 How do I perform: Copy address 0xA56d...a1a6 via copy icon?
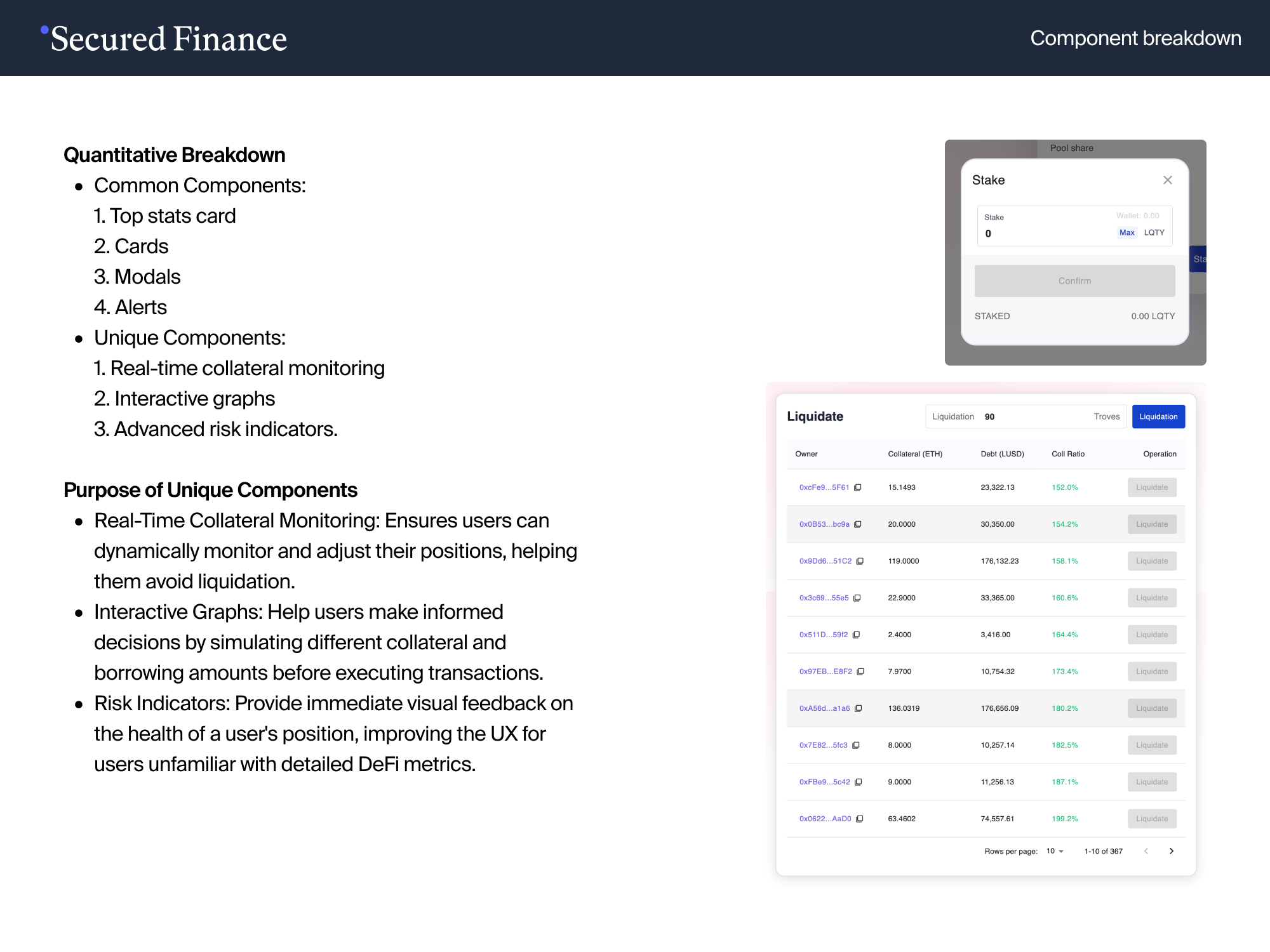[858, 708]
